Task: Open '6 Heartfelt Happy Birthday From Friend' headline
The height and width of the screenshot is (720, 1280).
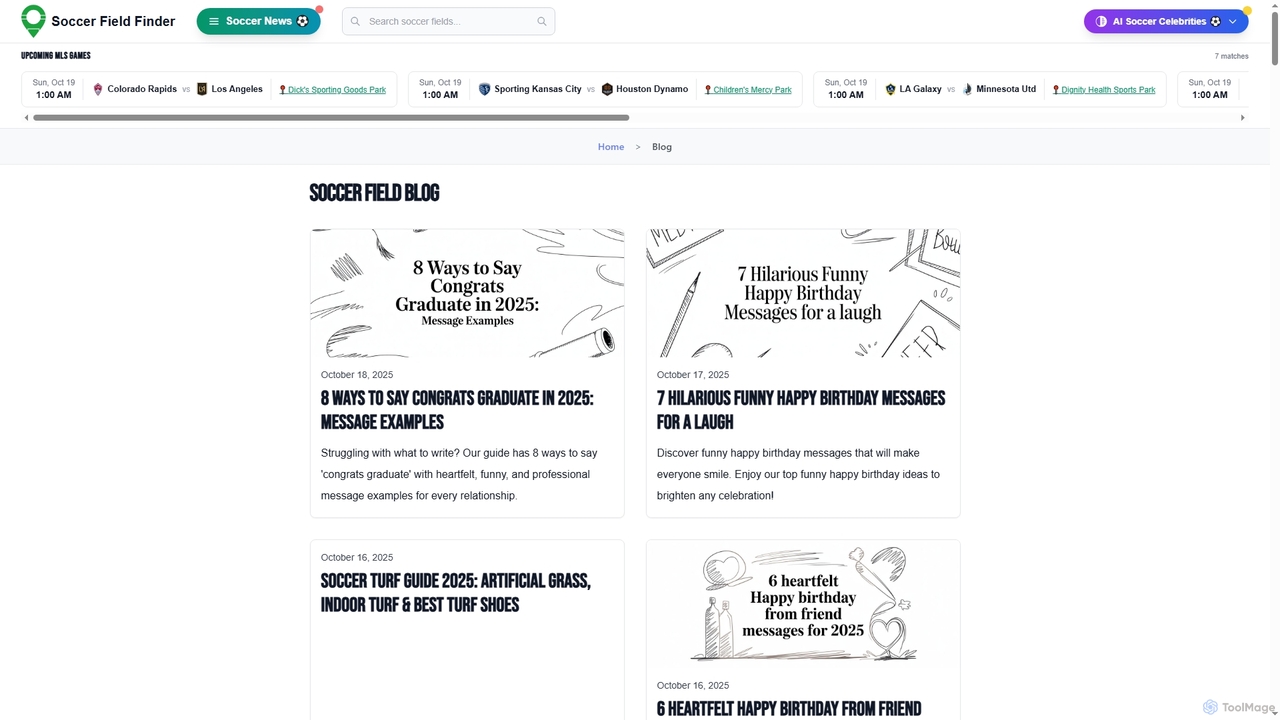Action: 789,709
